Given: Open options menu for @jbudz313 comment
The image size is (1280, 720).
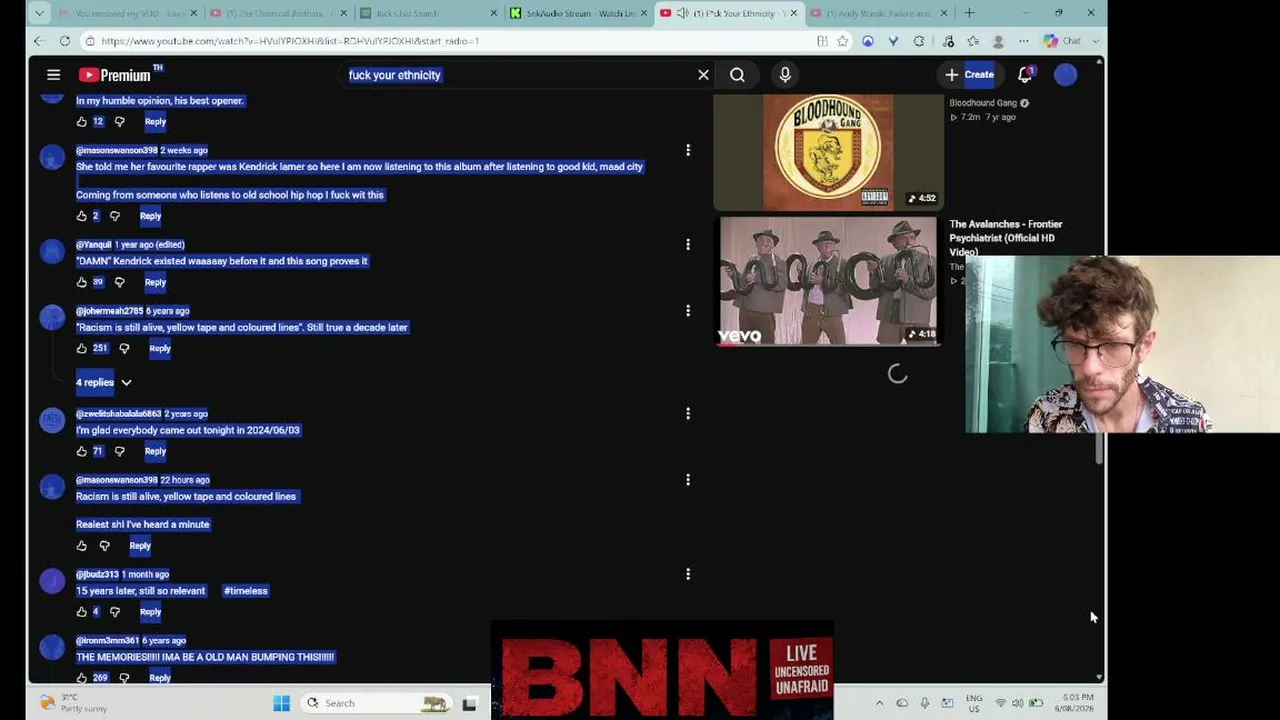Looking at the screenshot, I should point(688,574).
